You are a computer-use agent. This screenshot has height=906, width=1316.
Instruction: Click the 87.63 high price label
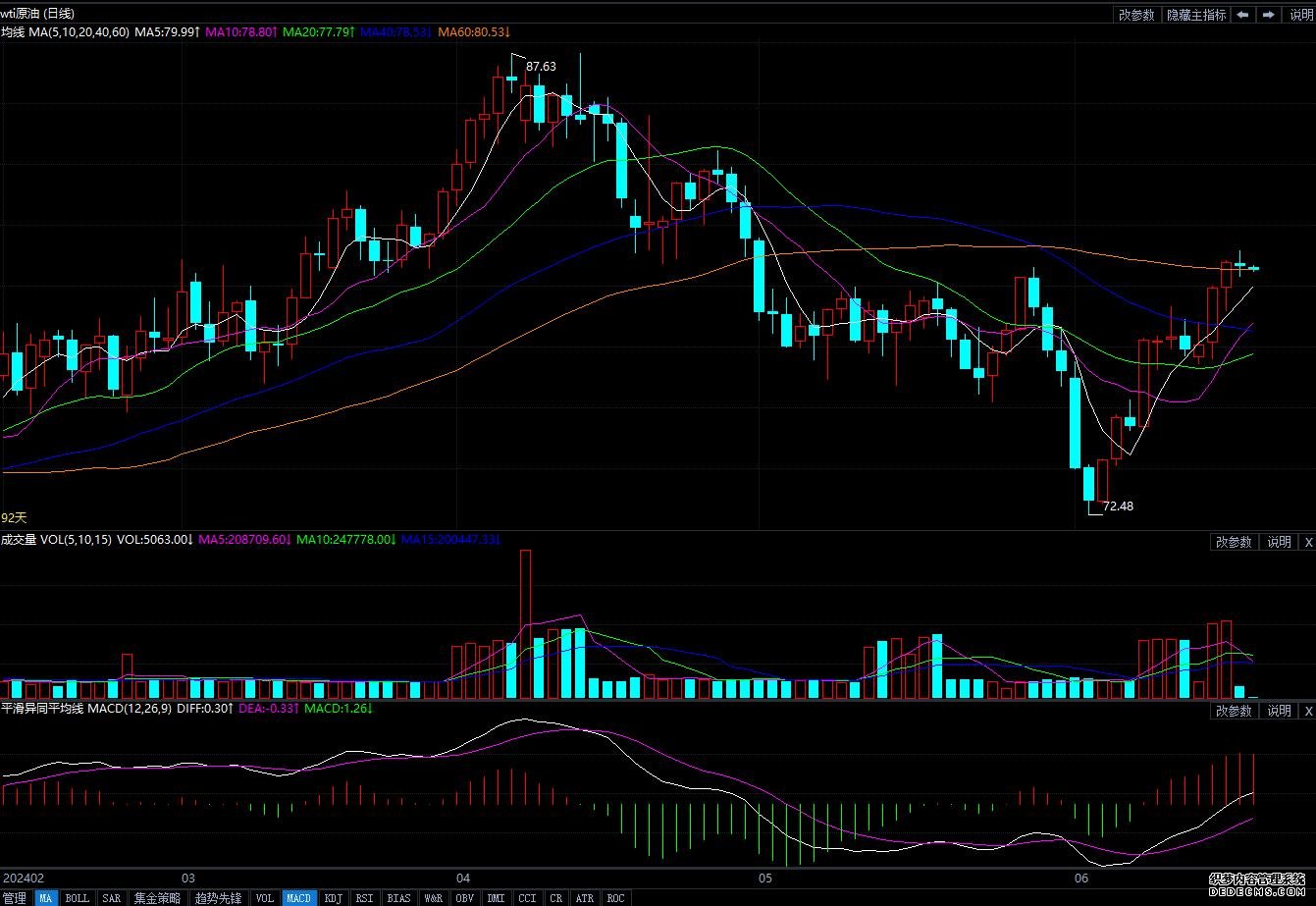pyautogui.click(x=541, y=67)
